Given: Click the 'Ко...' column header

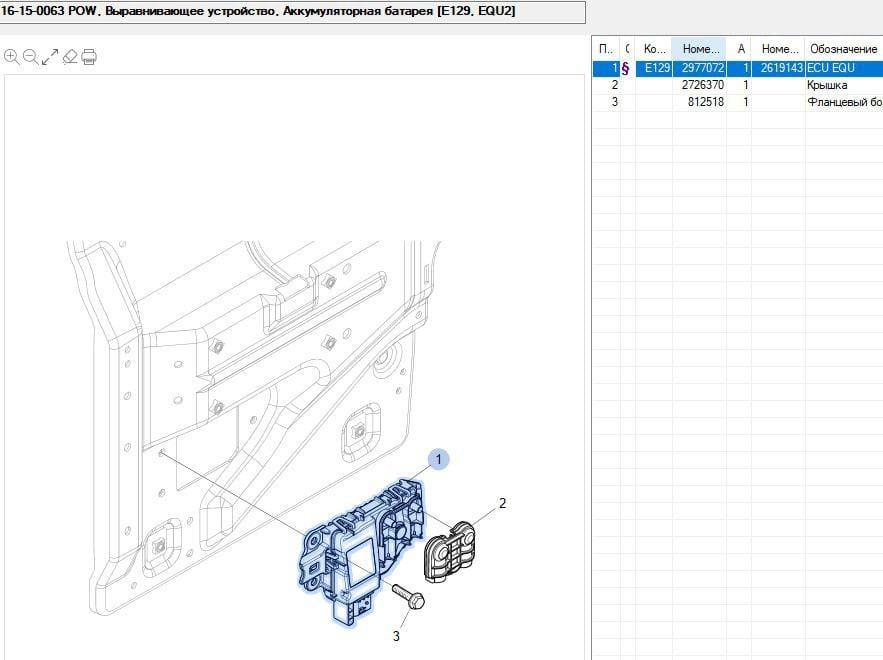Looking at the screenshot, I should [655, 48].
